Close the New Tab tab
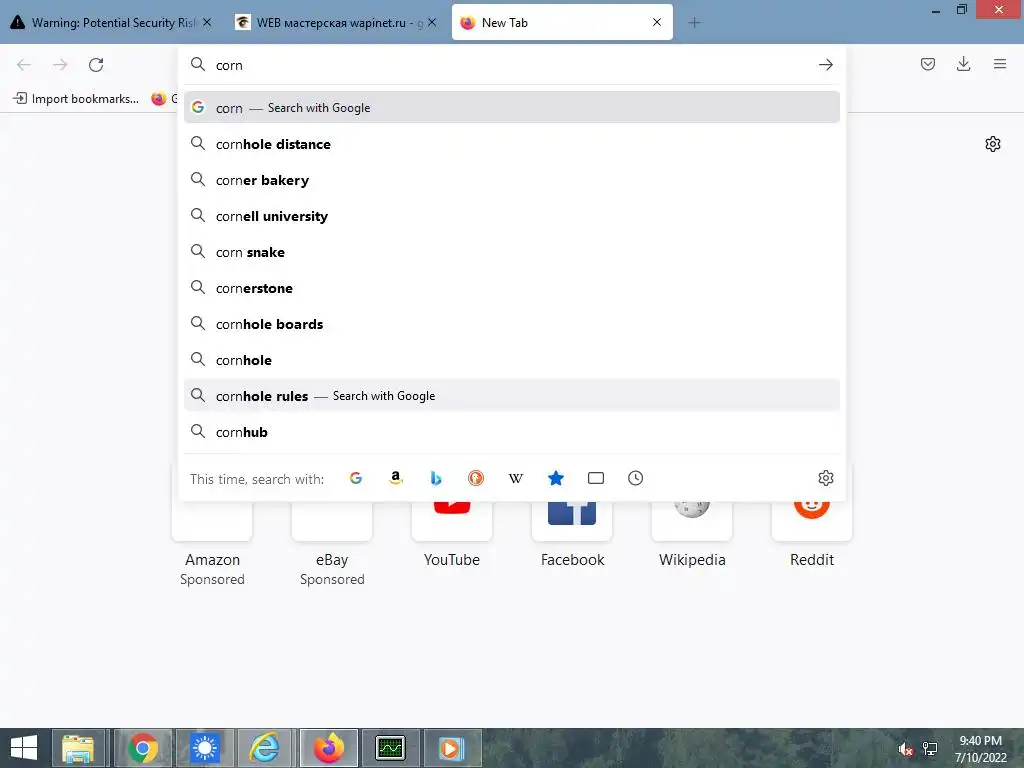 [657, 22]
